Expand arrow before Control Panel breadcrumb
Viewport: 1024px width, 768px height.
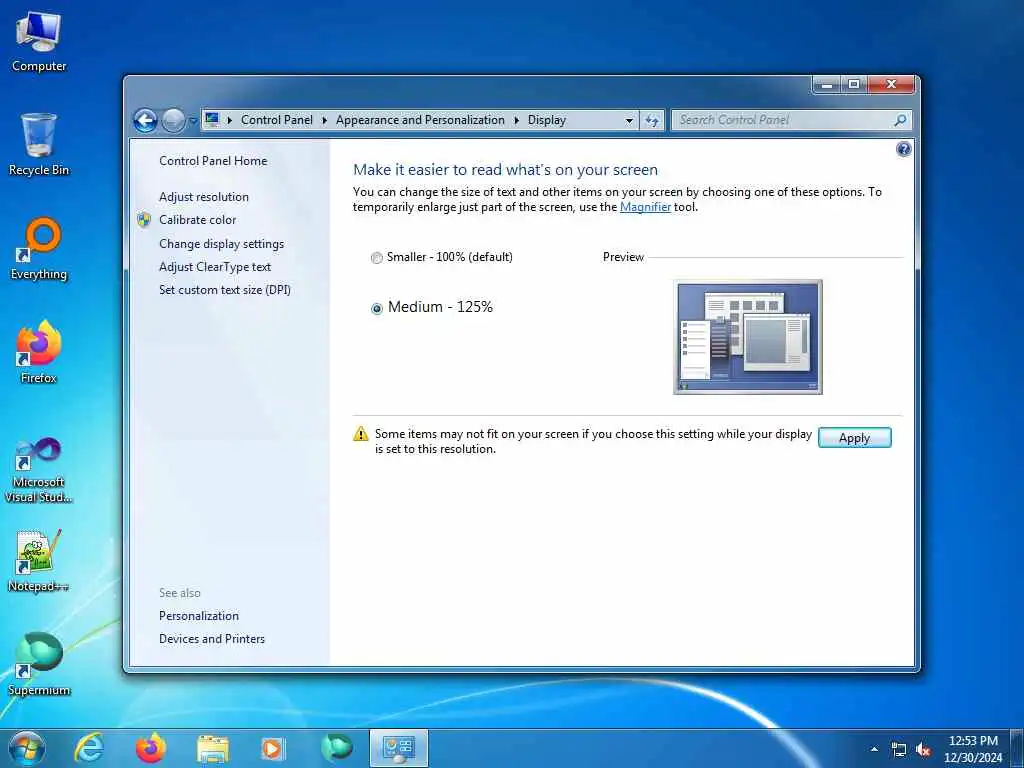pos(229,120)
